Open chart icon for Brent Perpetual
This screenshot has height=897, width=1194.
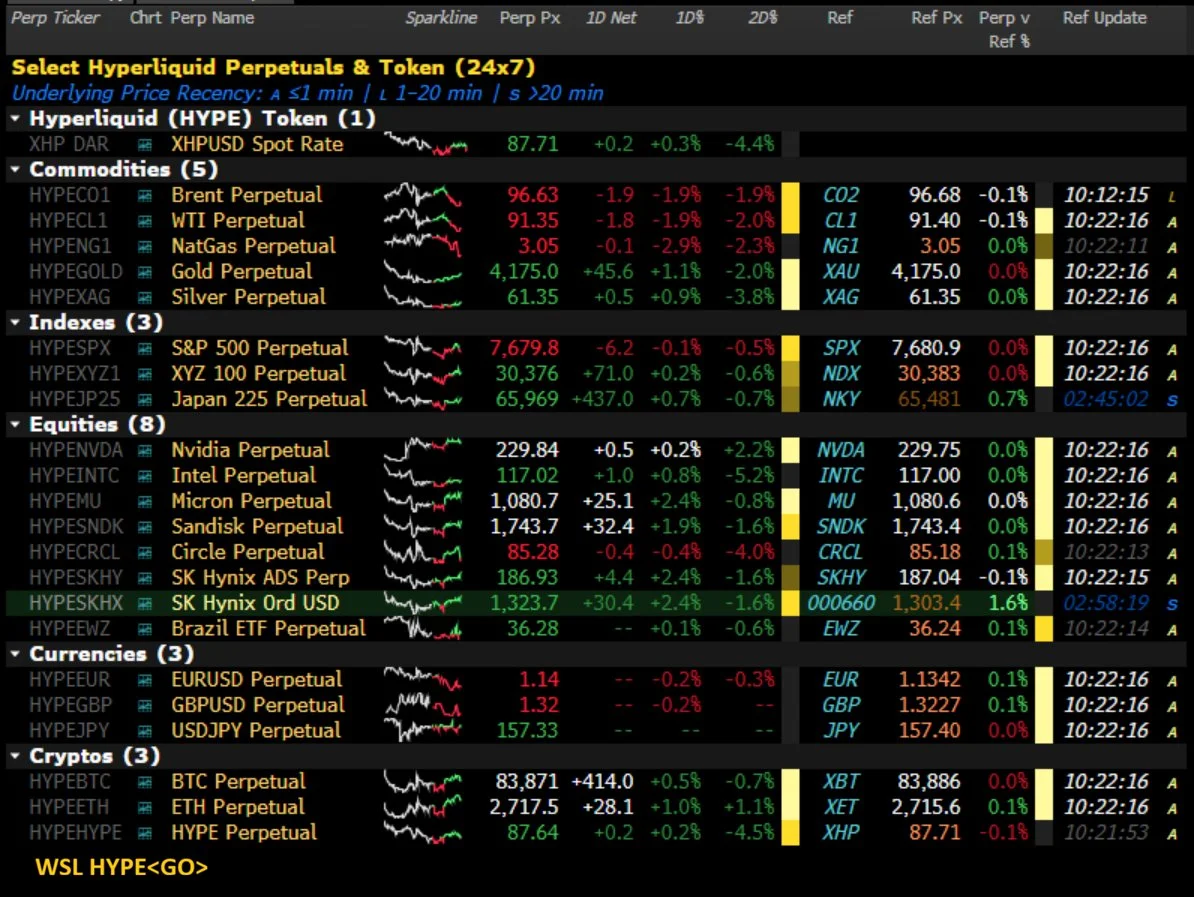pos(145,196)
